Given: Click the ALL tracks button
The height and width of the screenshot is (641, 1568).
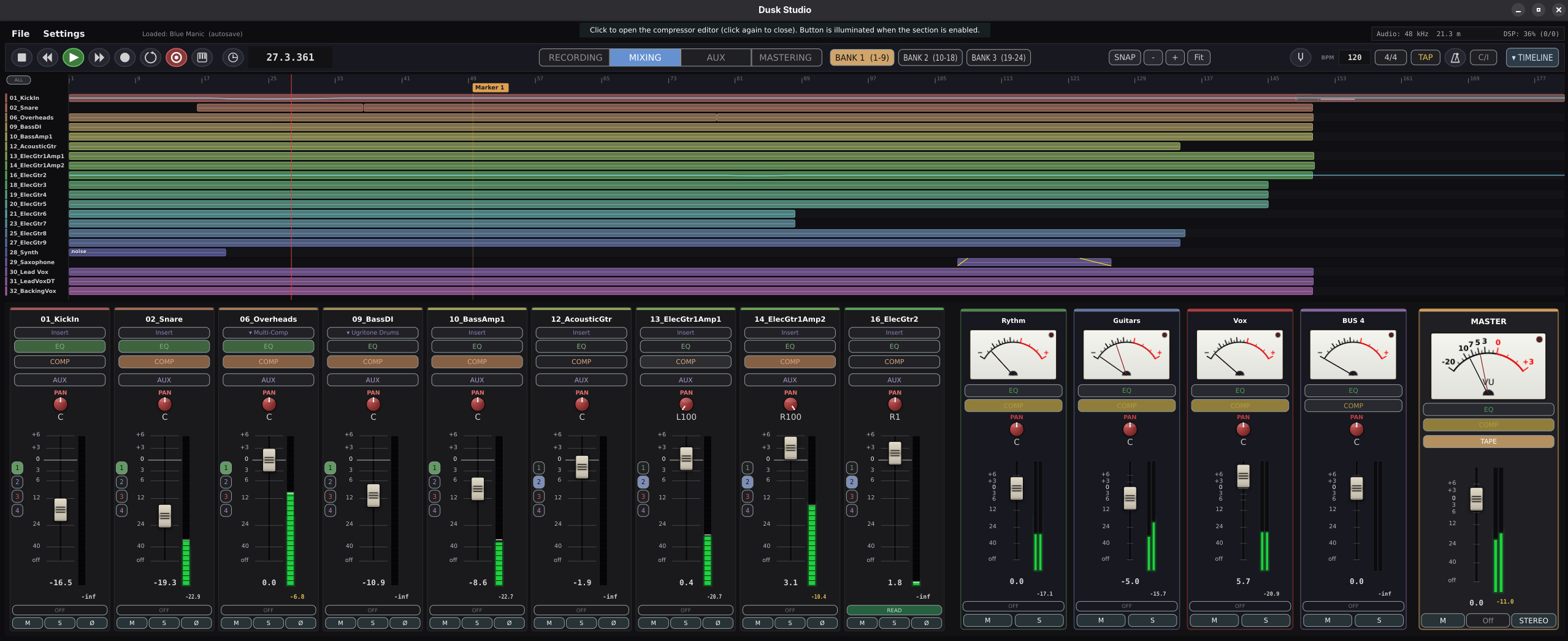Looking at the screenshot, I should pos(18,80).
